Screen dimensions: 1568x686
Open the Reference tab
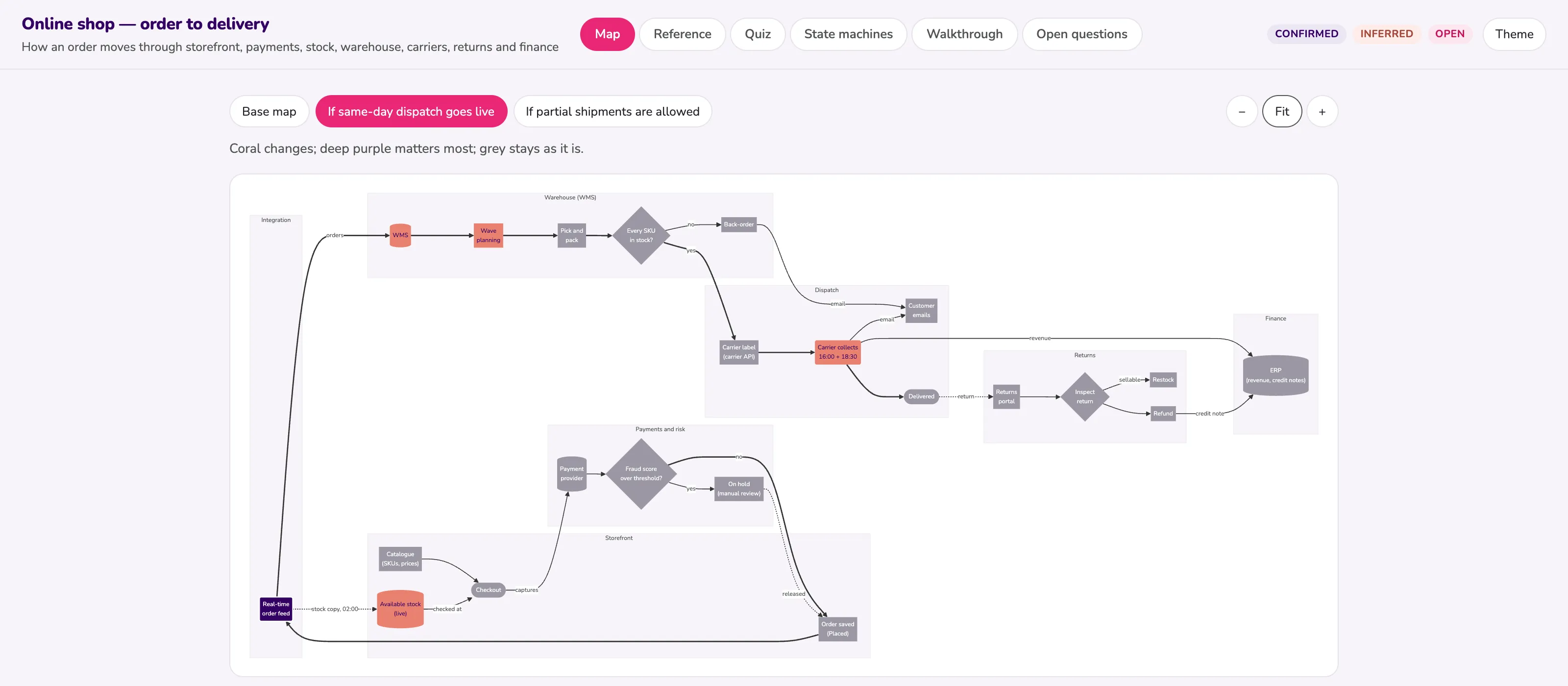(x=683, y=34)
